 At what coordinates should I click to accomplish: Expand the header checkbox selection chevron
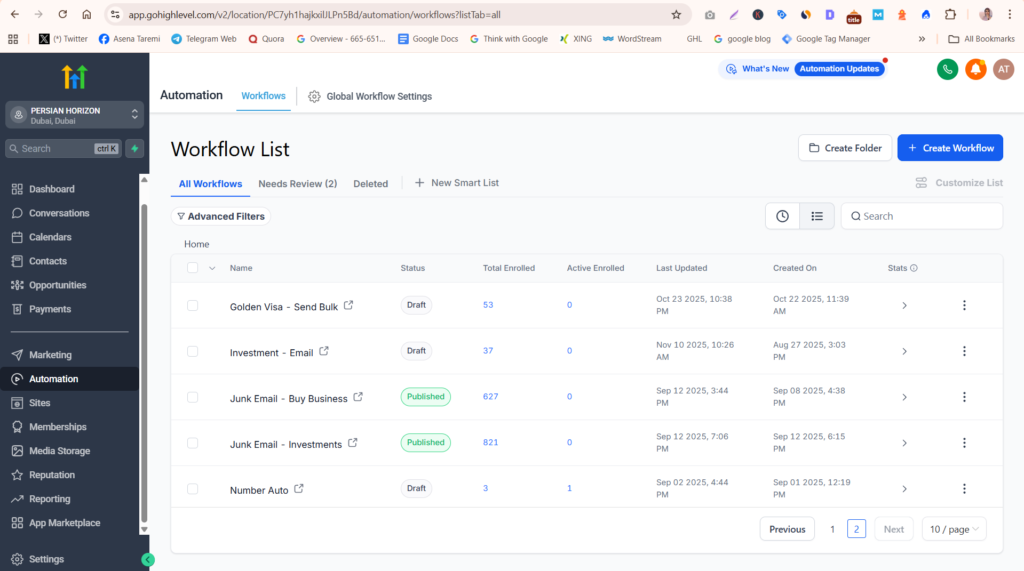click(212, 268)
